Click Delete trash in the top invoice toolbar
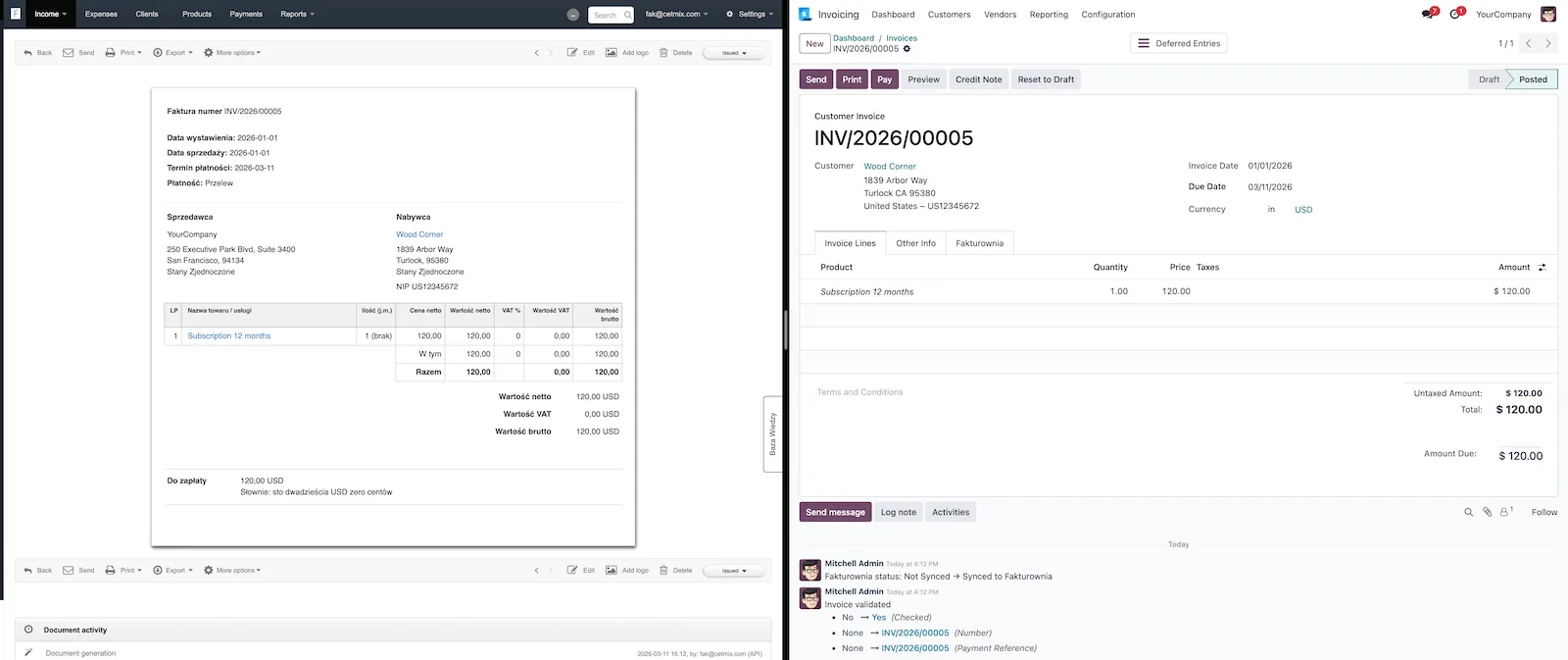 [x=676, y=53]
